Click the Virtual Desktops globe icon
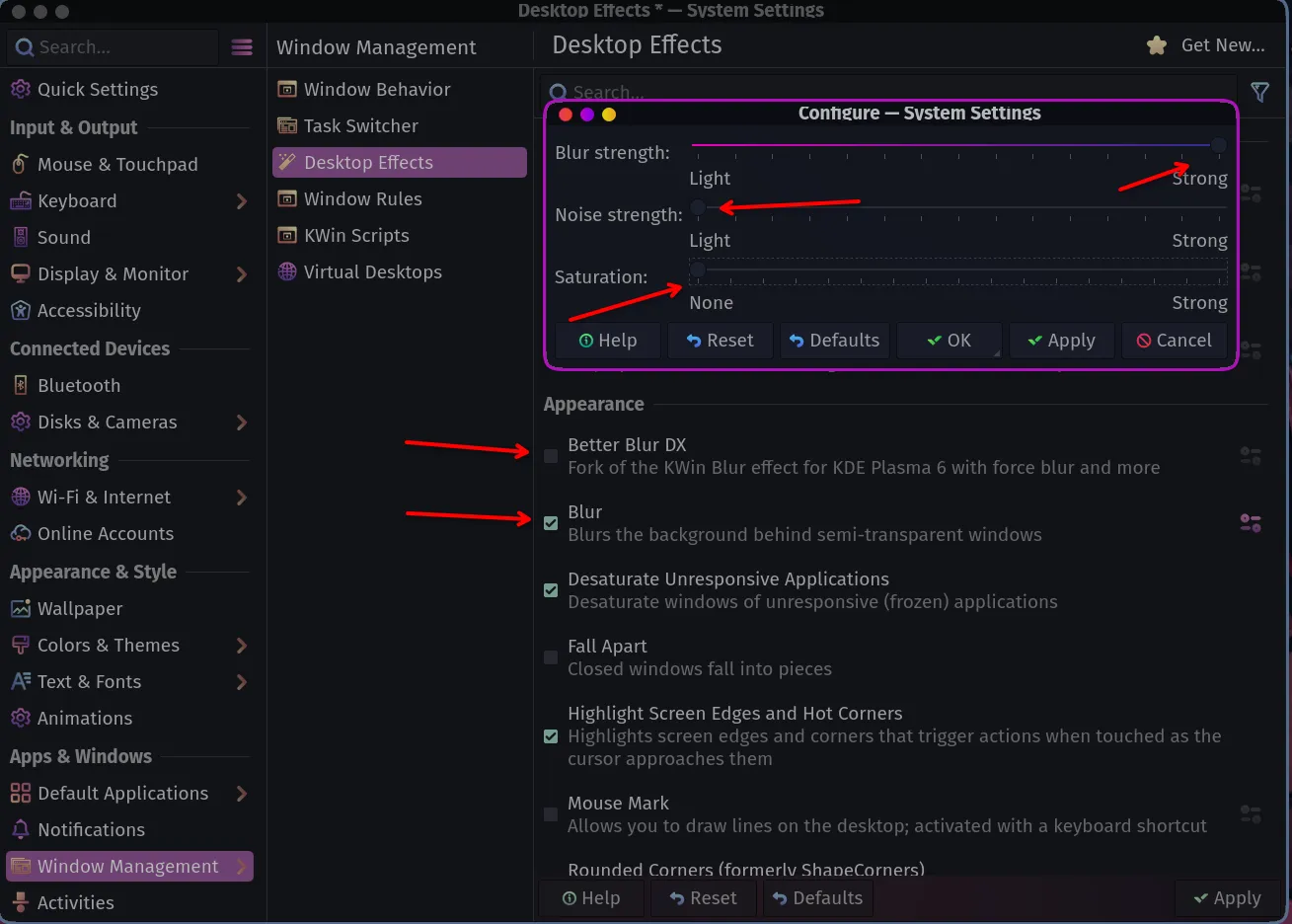This screenshot has width=1292, height=924. click(x=287, y=272)
